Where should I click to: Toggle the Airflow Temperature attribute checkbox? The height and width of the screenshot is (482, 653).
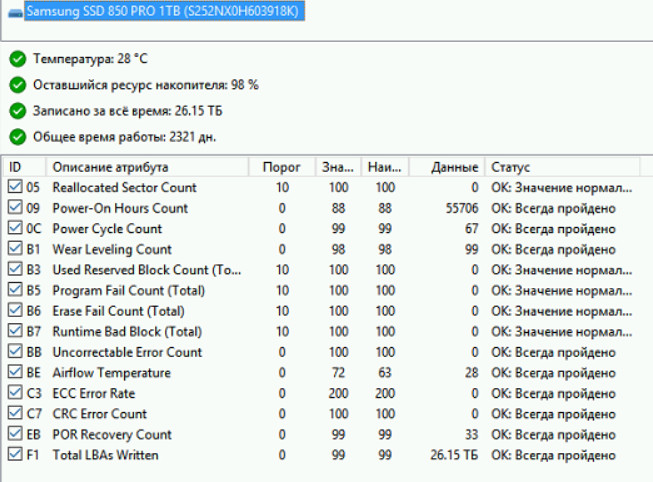(x=14, y=373)
